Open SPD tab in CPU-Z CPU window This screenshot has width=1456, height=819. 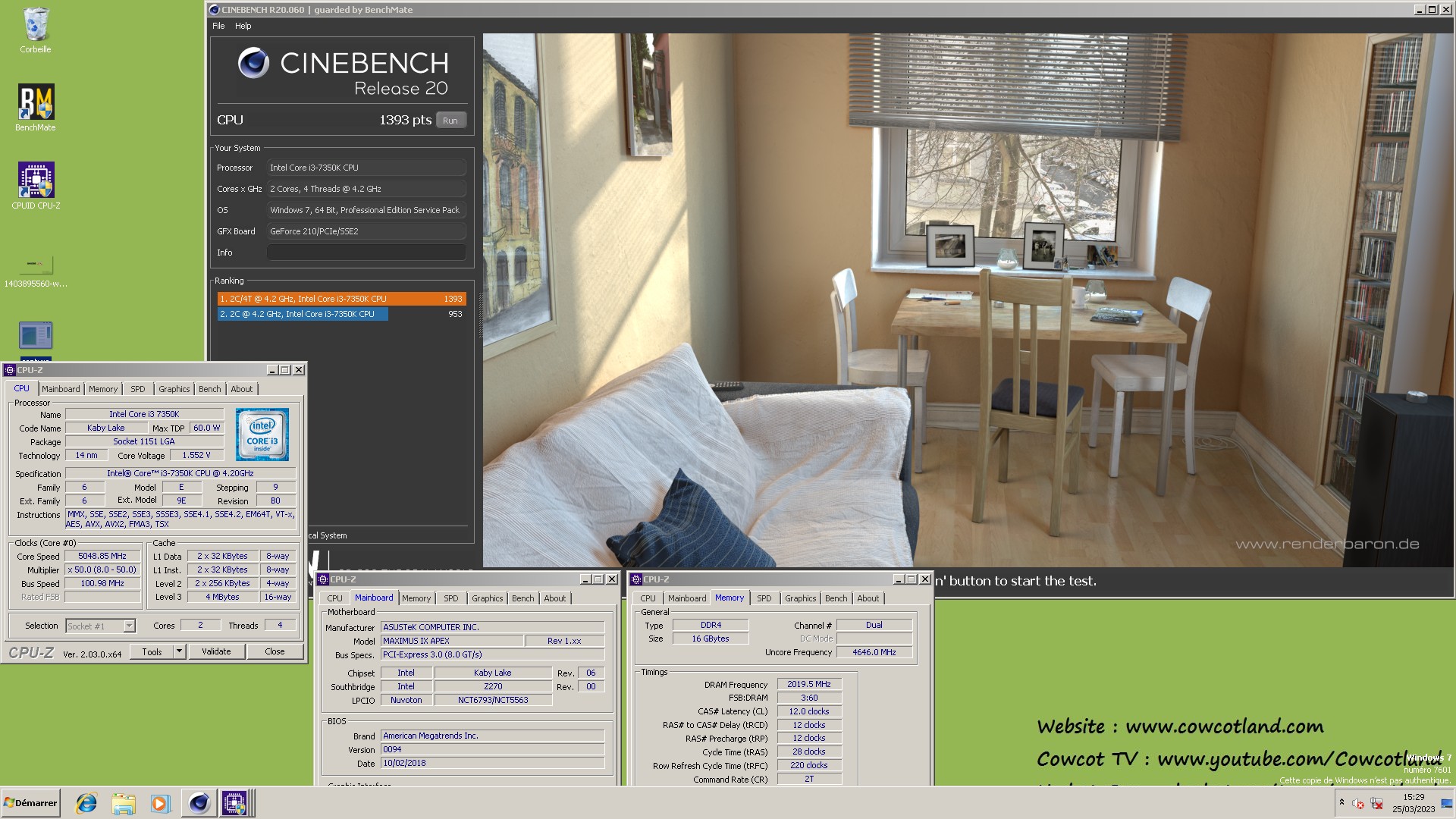[137, 389]
